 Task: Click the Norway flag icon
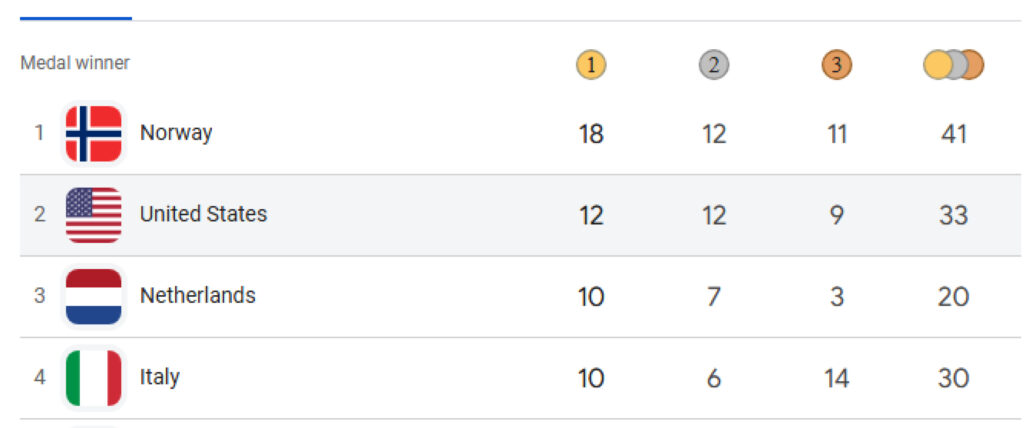tap(93, 133)
